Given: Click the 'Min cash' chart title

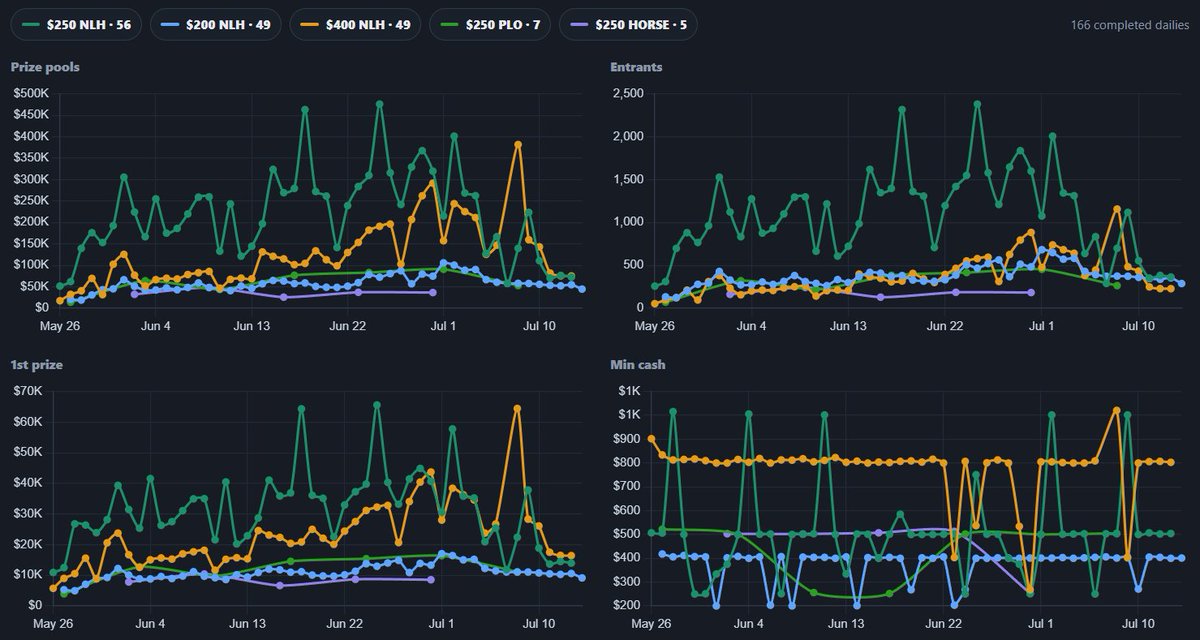Looking at the screenshot, I should [x=638, y=365].
